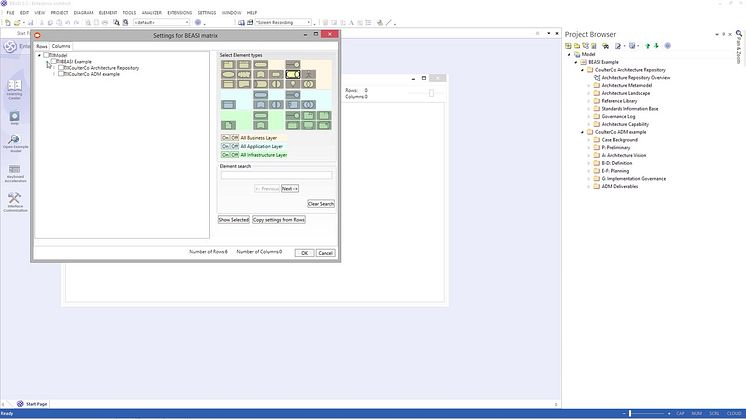
Task: Open Keyboard Accelerators from the sidebar
Action: (x=15, y=173)
